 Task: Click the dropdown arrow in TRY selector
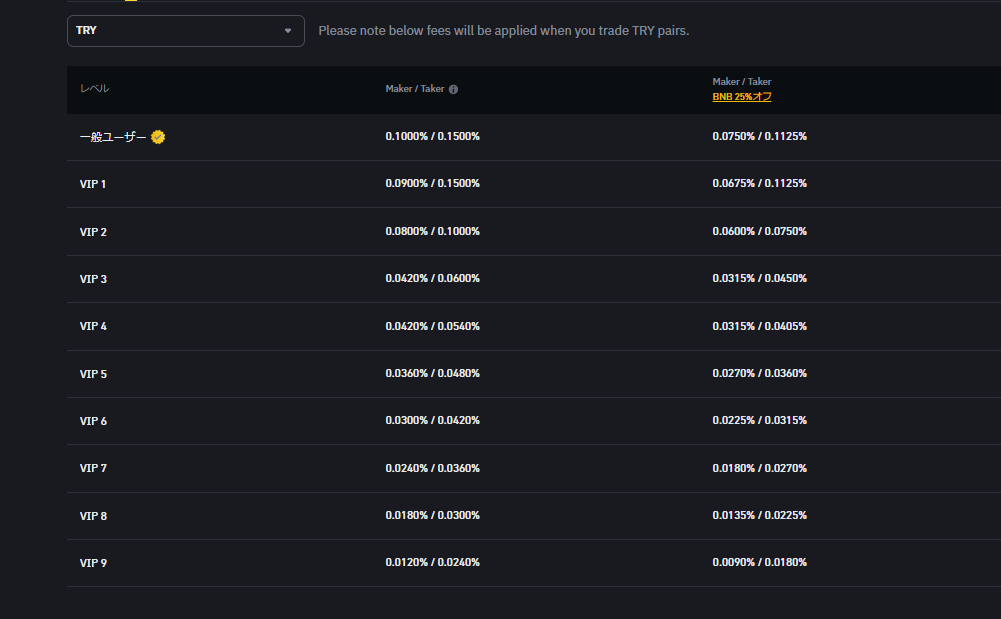pyautogui.click(x=288, y=31)
